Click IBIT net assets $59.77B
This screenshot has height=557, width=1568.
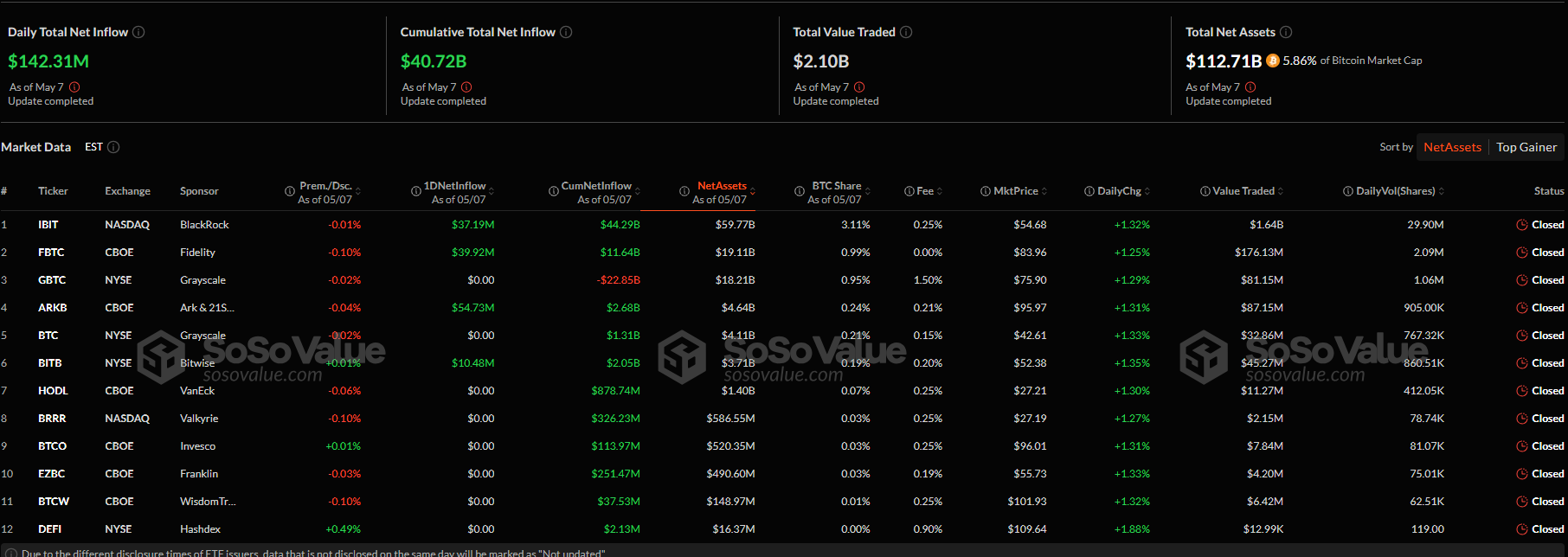click(736, 225)
